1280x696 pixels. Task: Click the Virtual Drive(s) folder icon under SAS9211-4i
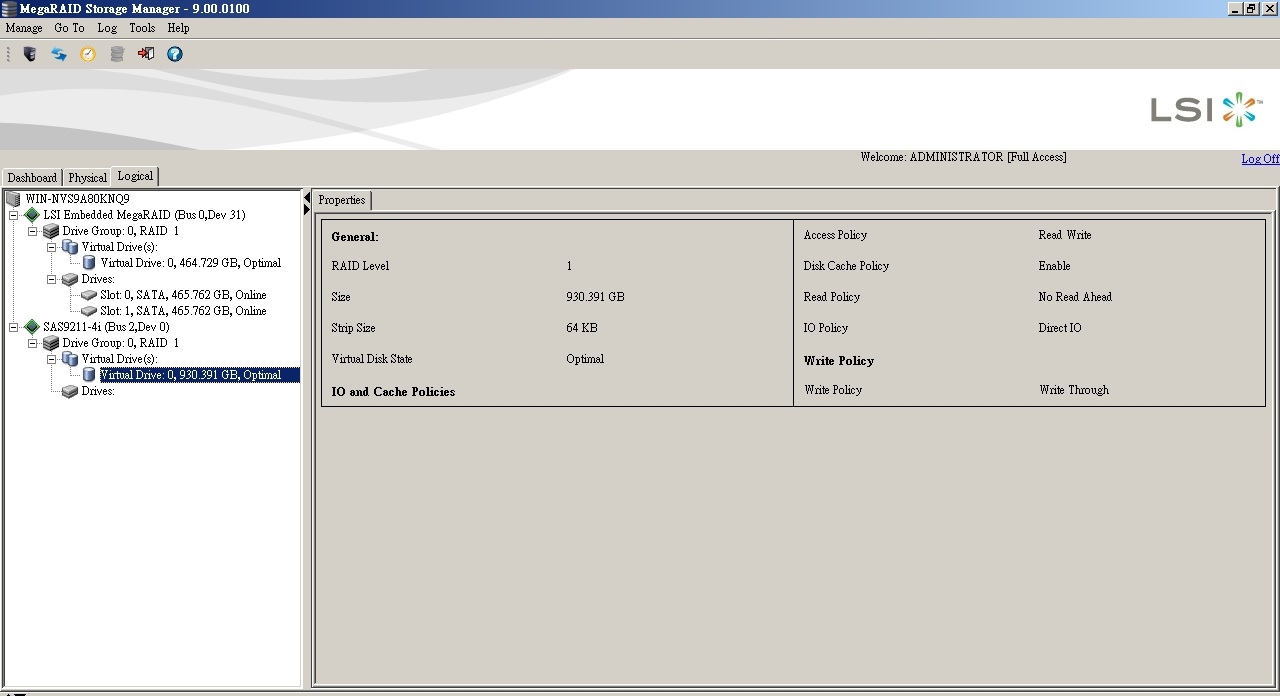[70, 359]
